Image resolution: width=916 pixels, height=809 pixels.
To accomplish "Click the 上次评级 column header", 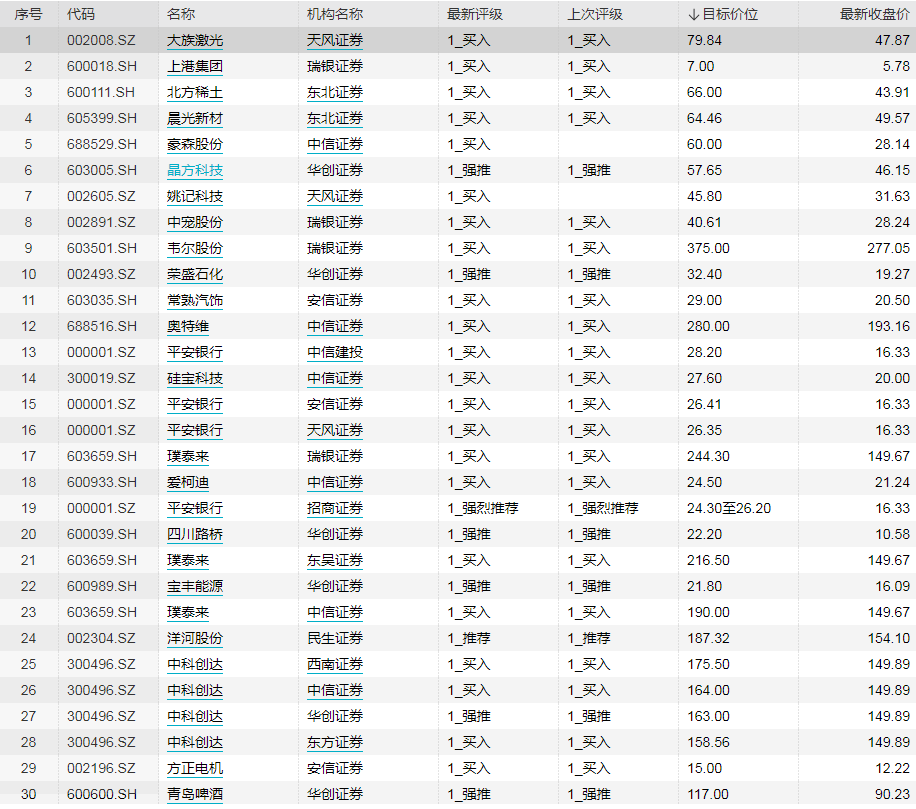I will [x=595, y=14].
